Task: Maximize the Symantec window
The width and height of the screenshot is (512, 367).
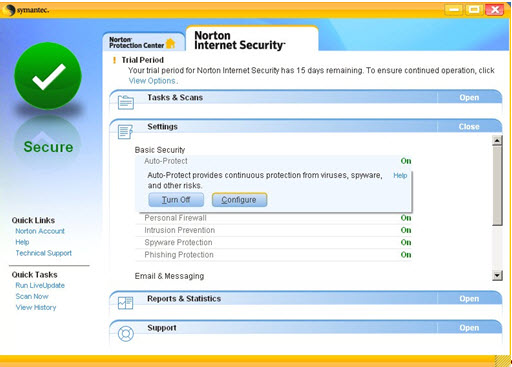Action: [474, 10]
